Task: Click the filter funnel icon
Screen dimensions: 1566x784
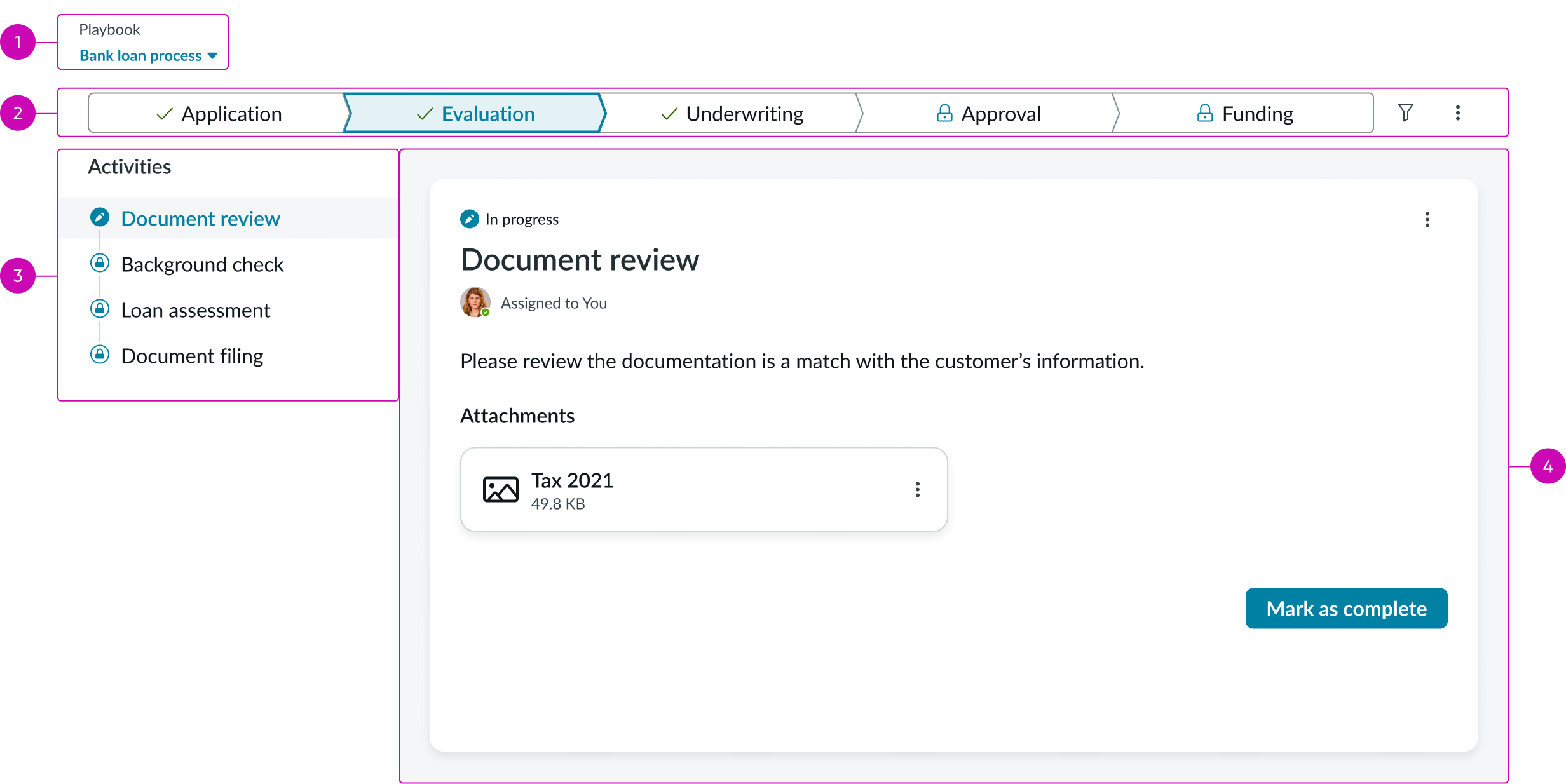Action: [1405, 113]
